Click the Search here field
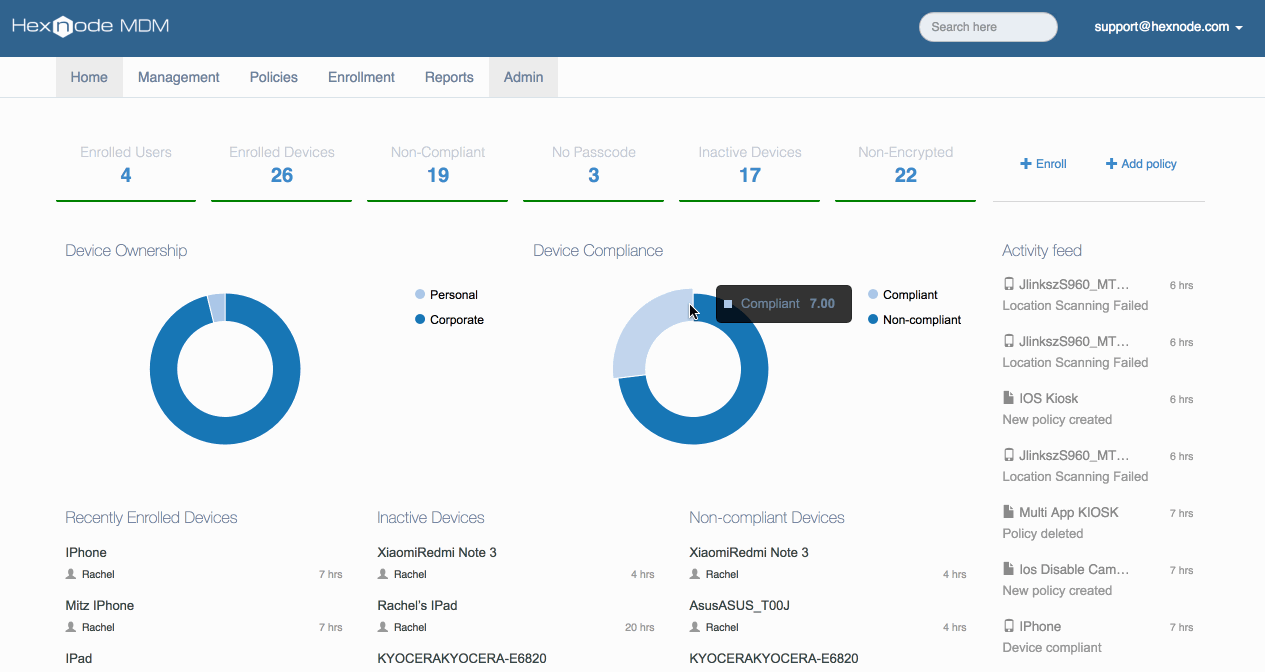Image resolution: width=1265 pixels, height=672 pixels. [988, 27]
